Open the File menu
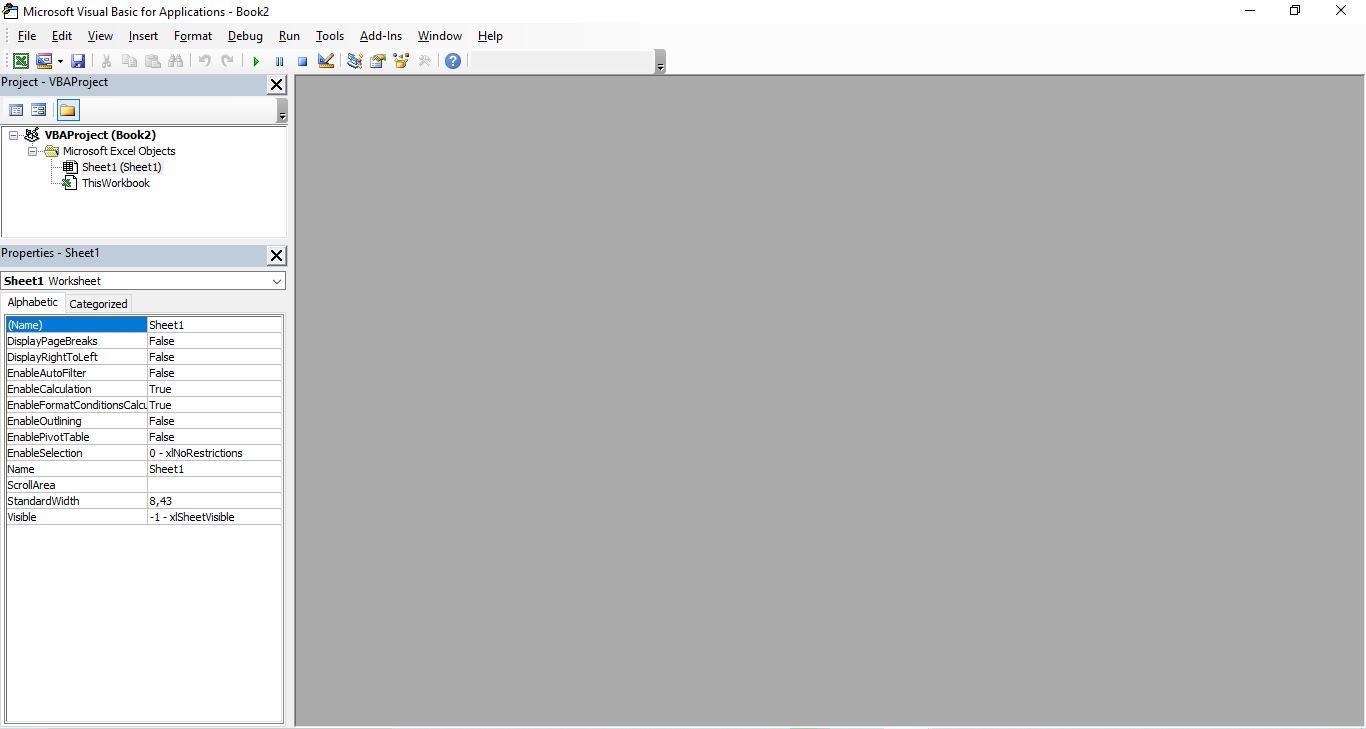The image size is (1366, 729). [27, 36]
